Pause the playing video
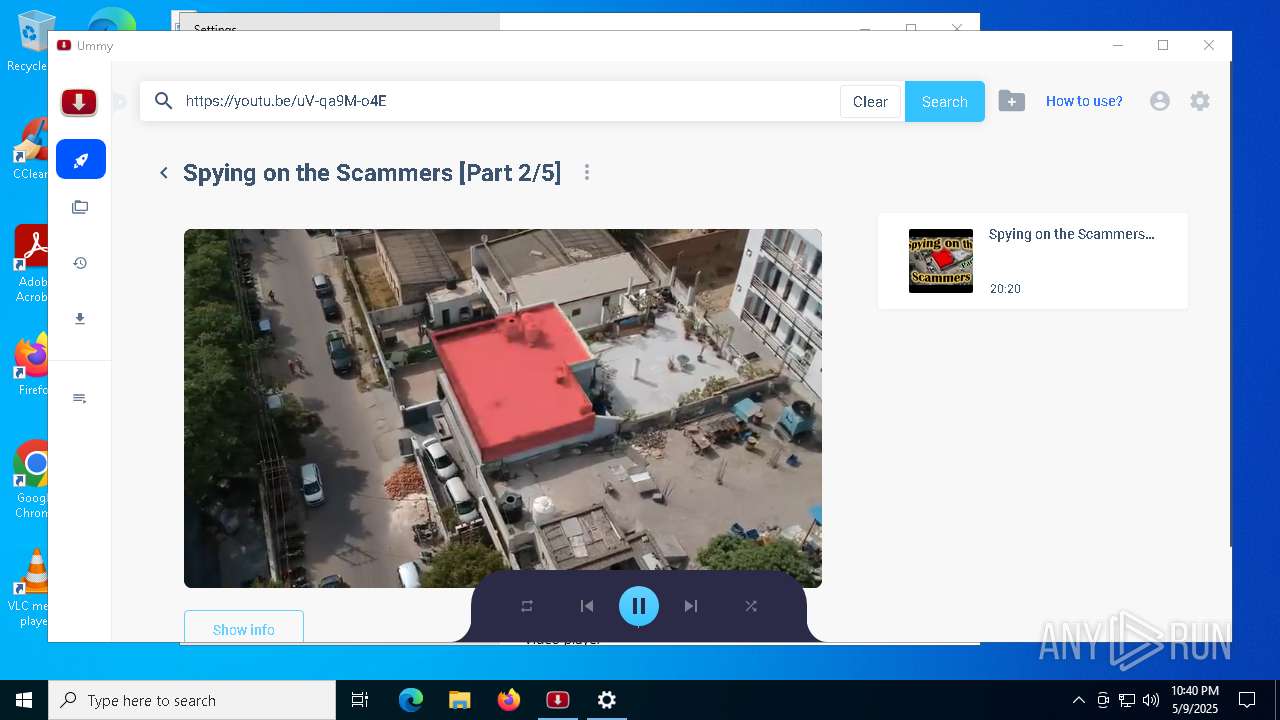Image resolution: width=1280 pixels, height=720 pixels. pyautogui.click(x=639, y=606)
